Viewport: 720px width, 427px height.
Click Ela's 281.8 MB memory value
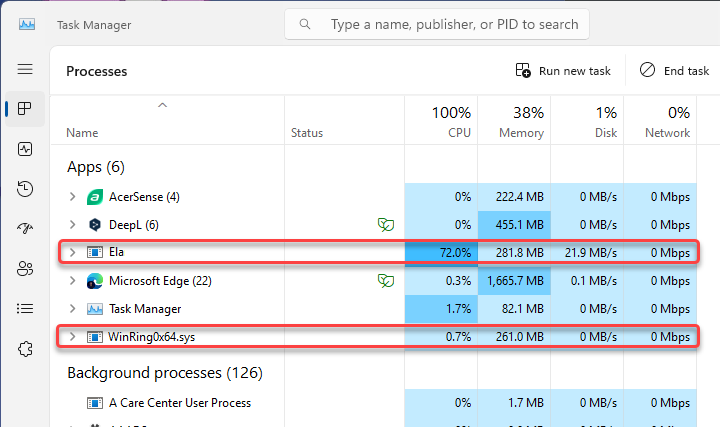point(519,253)
